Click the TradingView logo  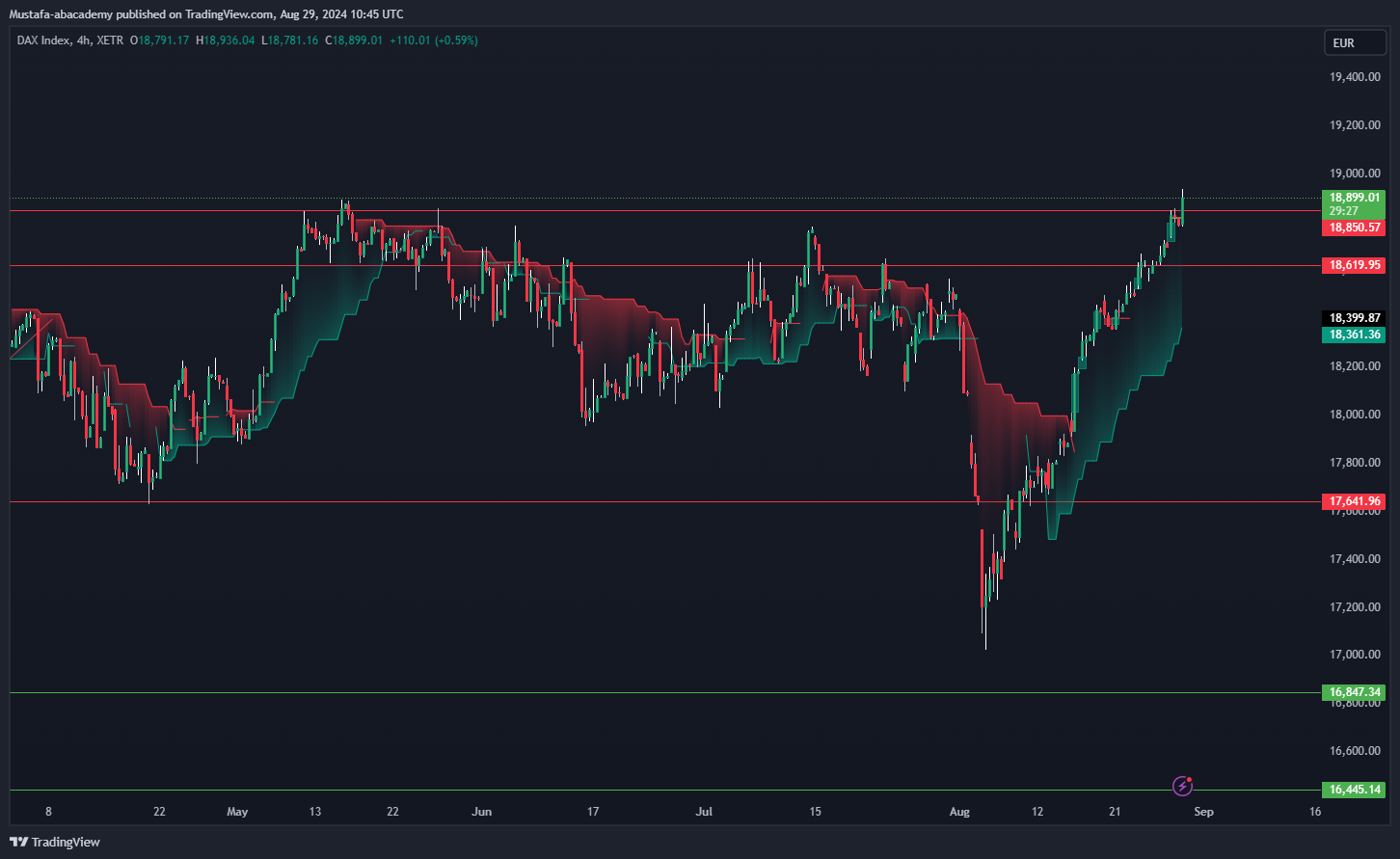point(56,842)
